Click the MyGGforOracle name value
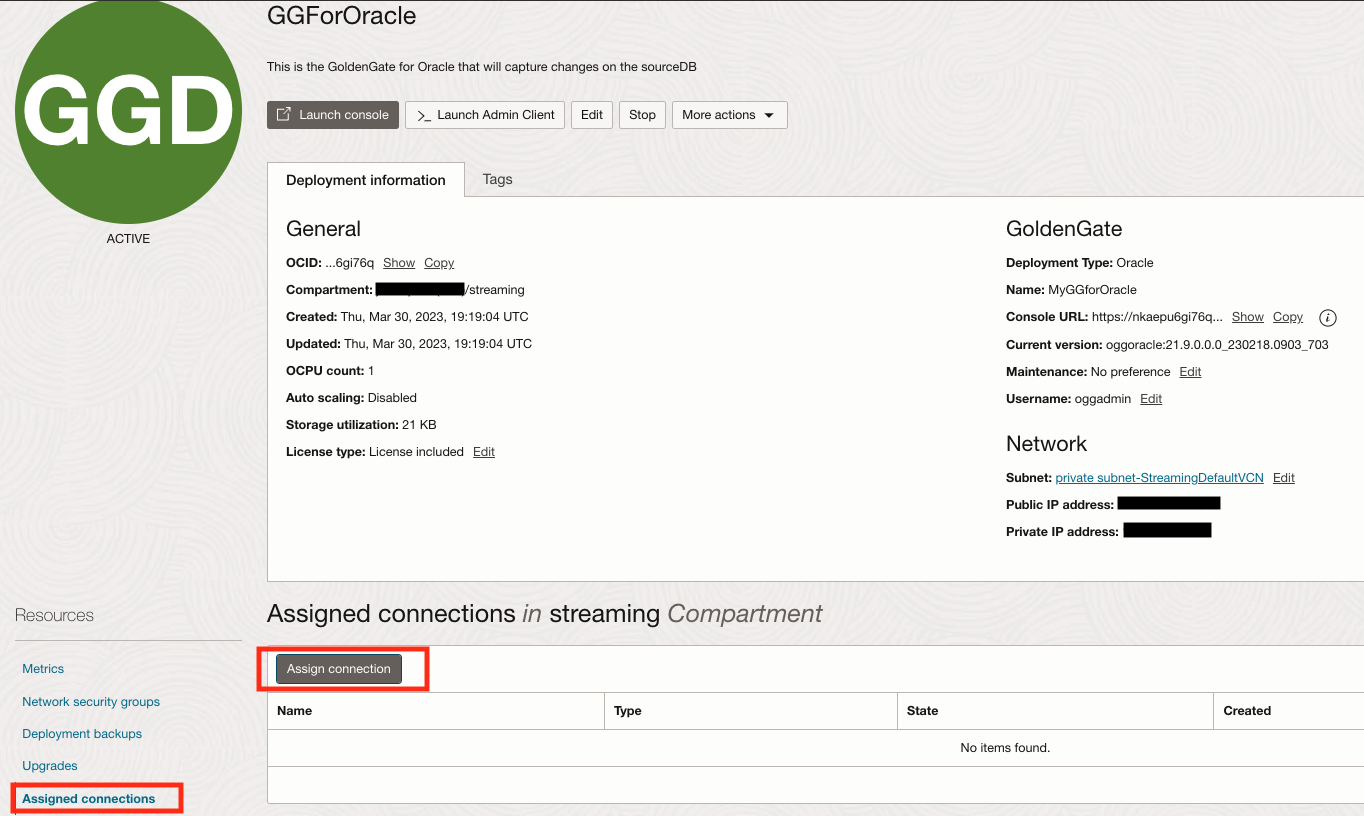The width and height of the screenshot is (1364, 816). coord(1092,290)
